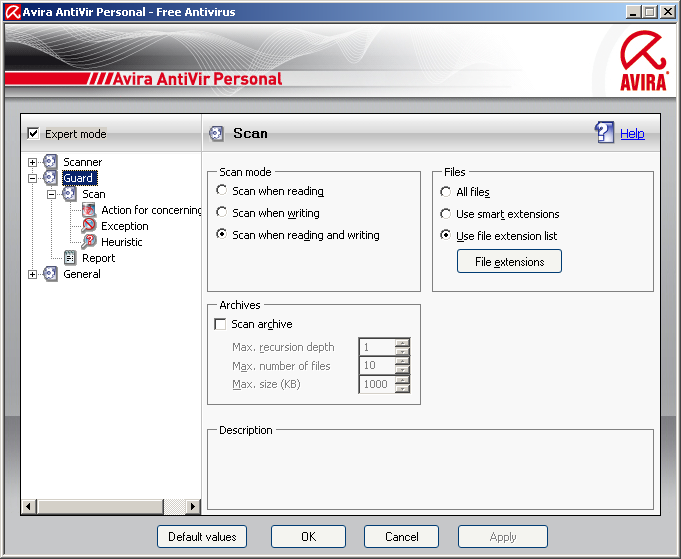The height and width of the screenshot is (559, 681).
Task: Click tree panel scroll-right arrow
Action: (x=193, y=506)
